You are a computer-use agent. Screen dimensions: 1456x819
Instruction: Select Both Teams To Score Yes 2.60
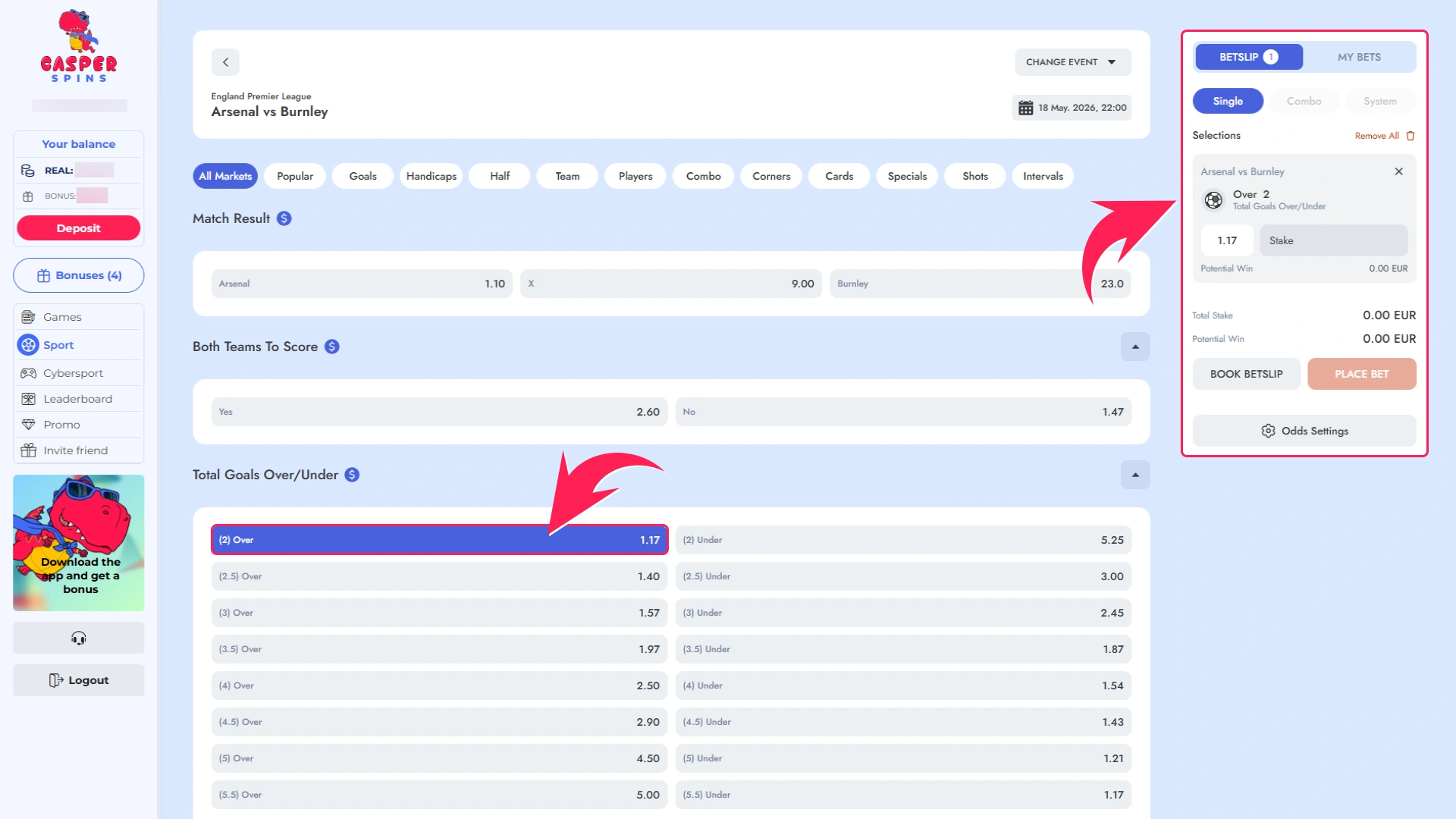pyautogui.click(x=440, y=412)
